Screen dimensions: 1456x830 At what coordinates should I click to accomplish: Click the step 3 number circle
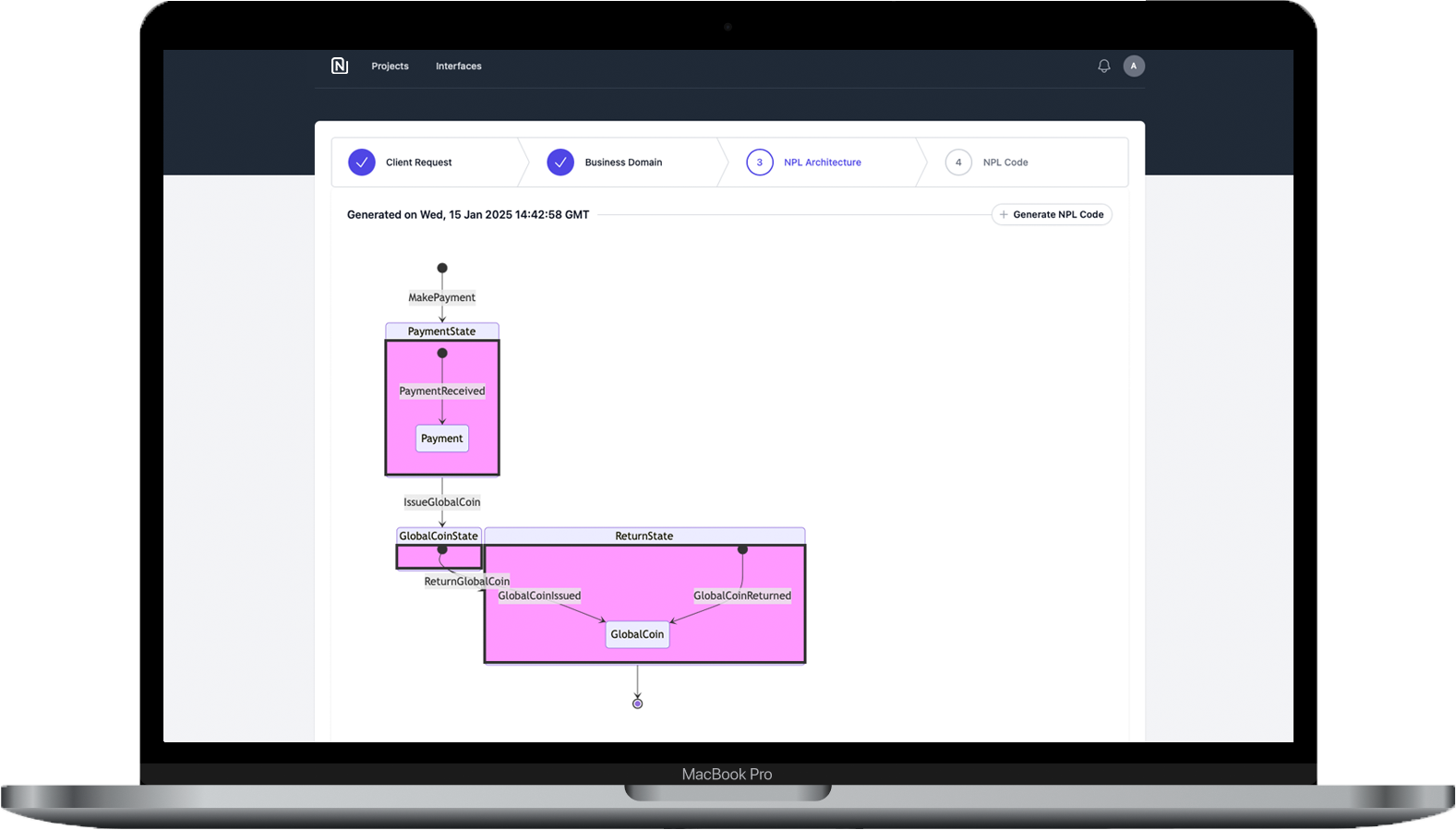(x=760, y=162)
